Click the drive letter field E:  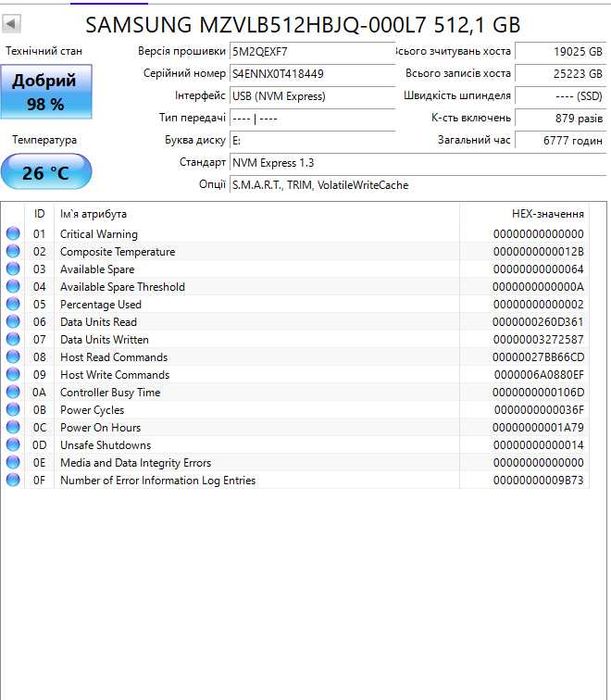tap(312, 141)
